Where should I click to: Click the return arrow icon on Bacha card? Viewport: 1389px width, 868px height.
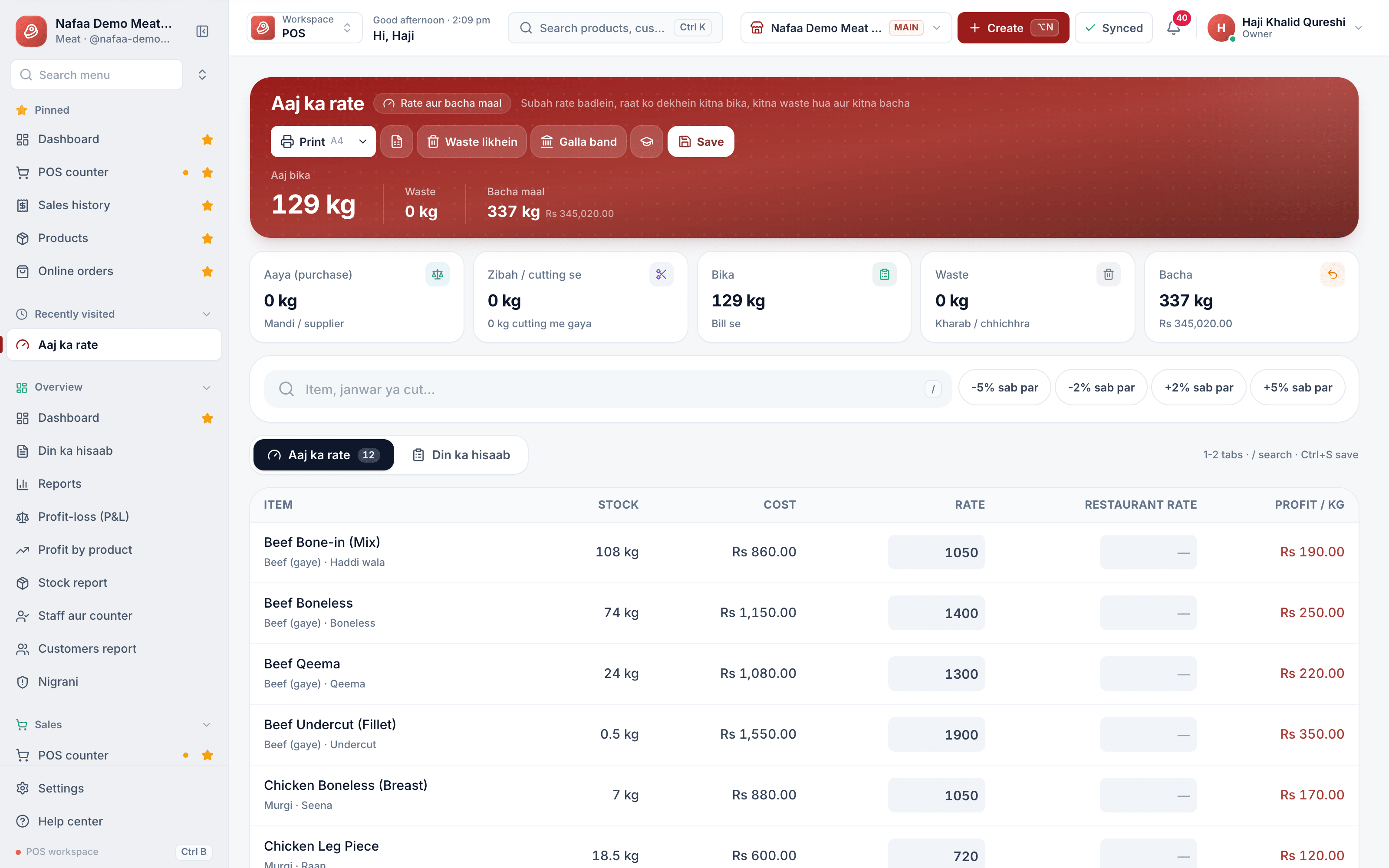(1332, 274)
